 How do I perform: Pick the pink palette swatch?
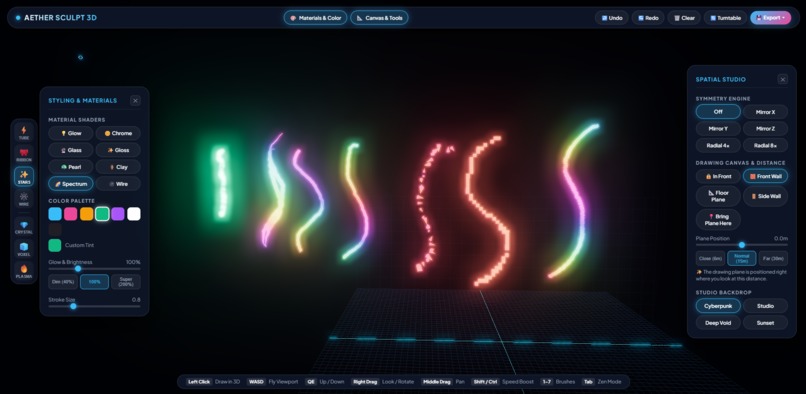tap(71, 214)
